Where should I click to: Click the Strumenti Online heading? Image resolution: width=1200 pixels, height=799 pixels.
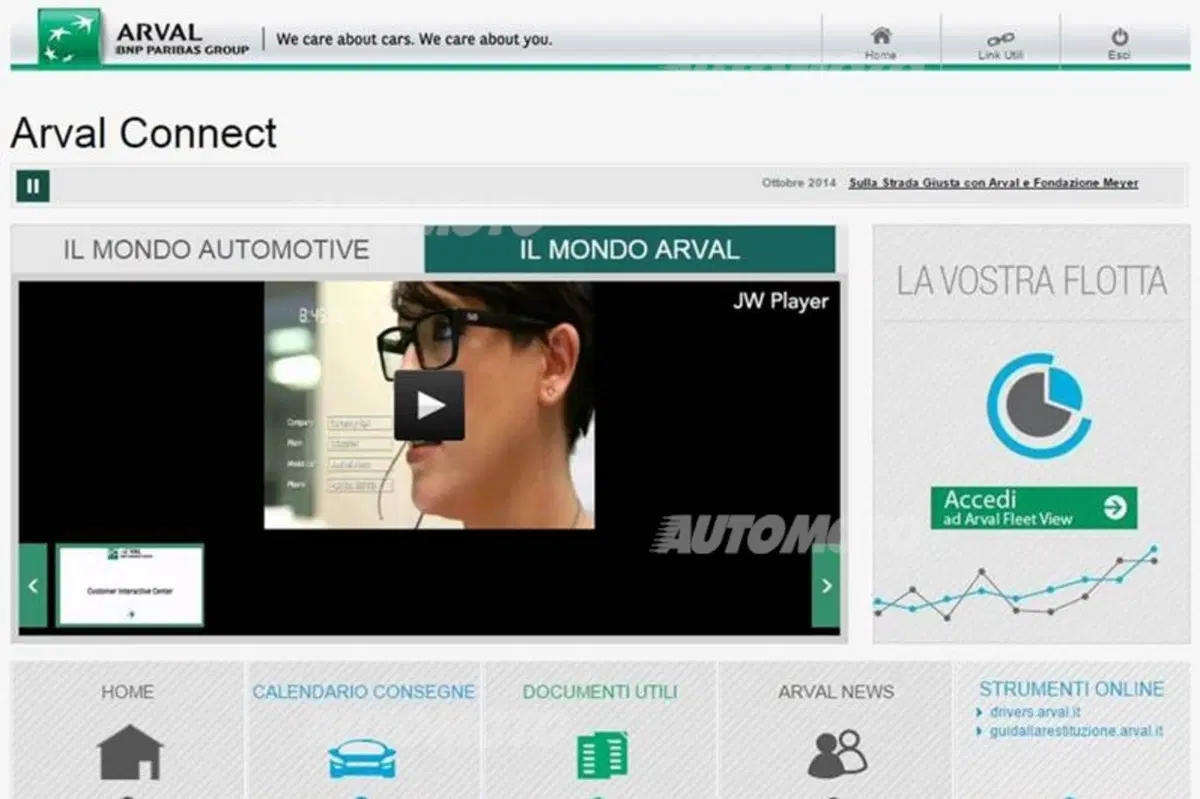[1072, 689]
